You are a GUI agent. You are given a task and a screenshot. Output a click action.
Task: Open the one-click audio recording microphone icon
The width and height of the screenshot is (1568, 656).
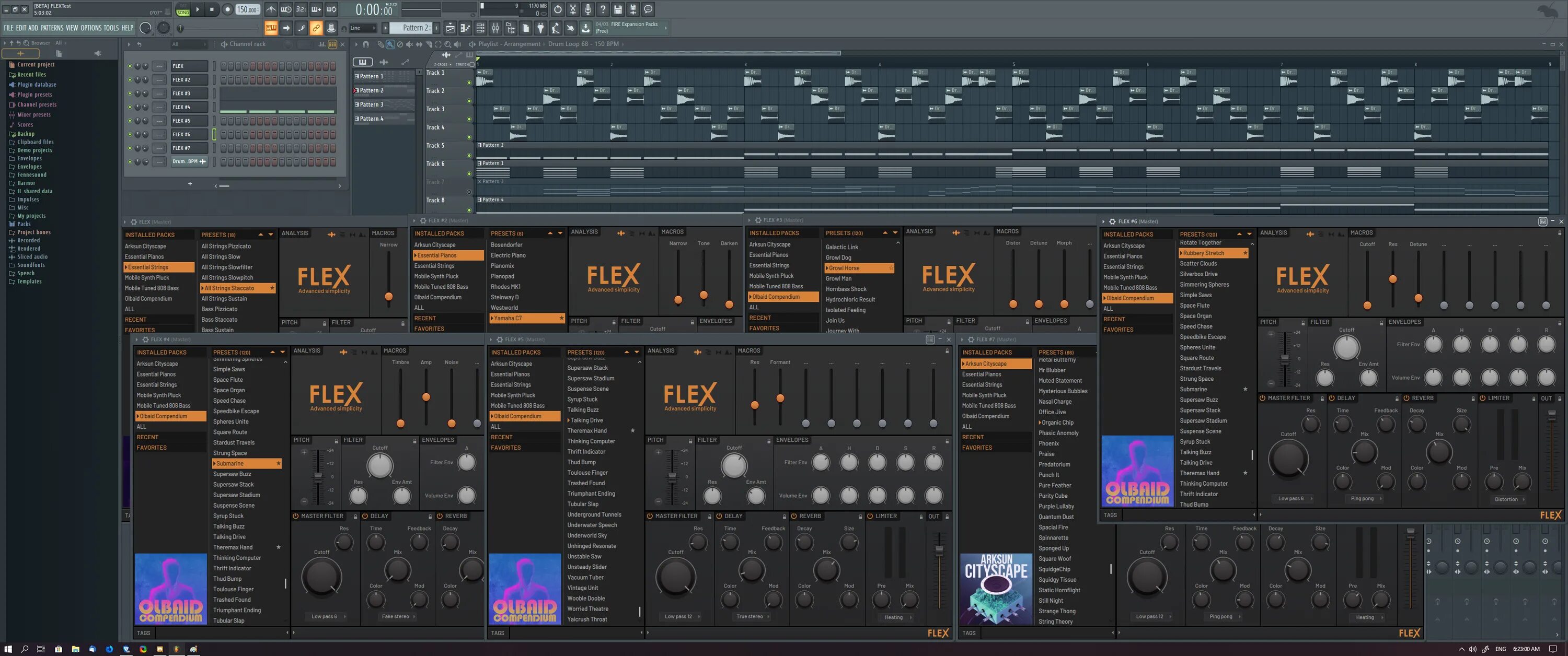587,9
